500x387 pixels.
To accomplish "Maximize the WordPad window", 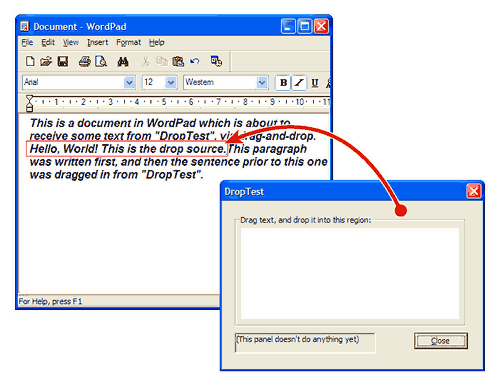I will point(305,26).
